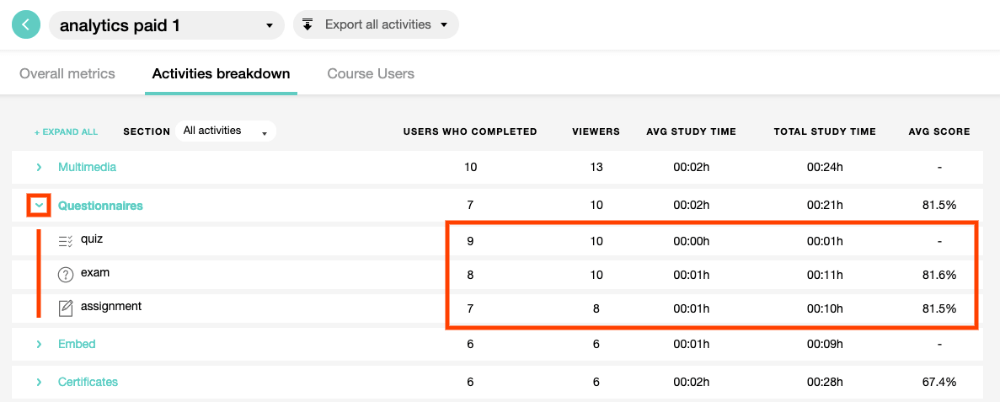Click the exam question mark icon
Viewport: 1000px width, 402px height.
[x=66, y=274]
